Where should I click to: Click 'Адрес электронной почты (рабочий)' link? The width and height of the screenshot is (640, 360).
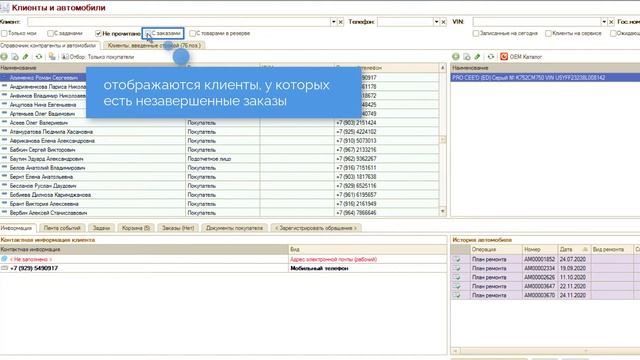333,259
